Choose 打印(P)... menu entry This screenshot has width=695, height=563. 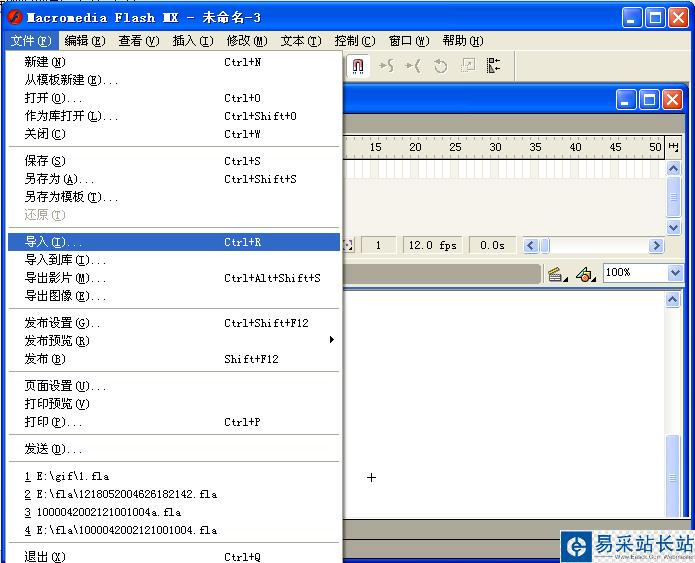point(174,422)
